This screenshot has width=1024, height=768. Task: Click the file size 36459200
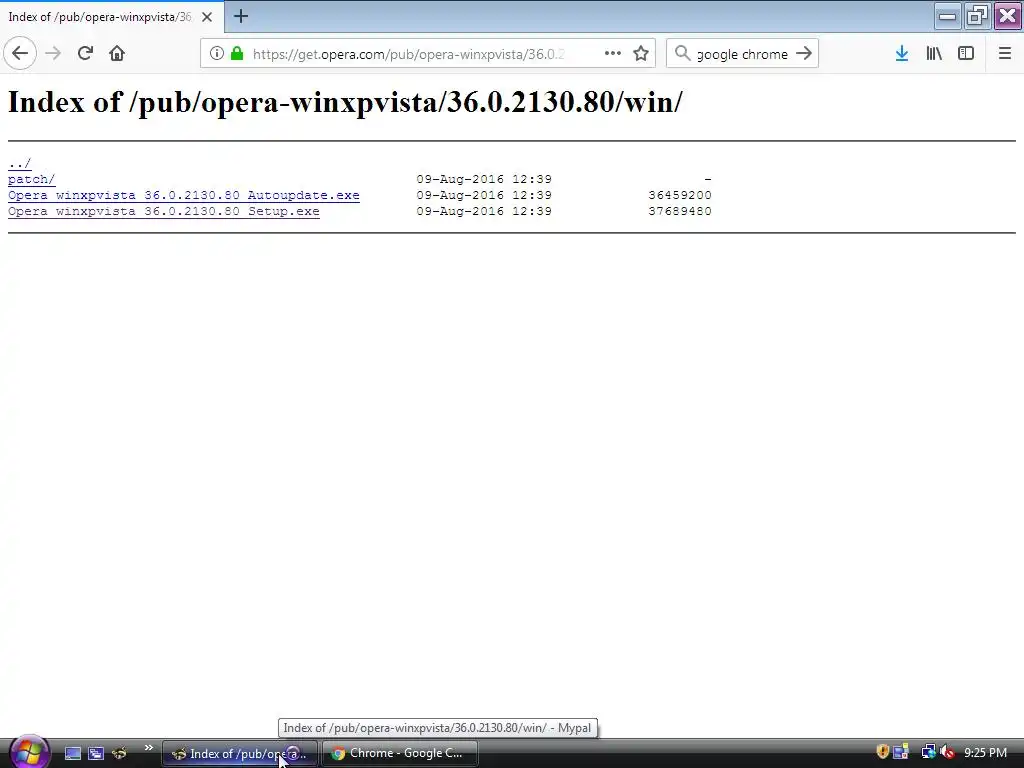coord(680,195)
